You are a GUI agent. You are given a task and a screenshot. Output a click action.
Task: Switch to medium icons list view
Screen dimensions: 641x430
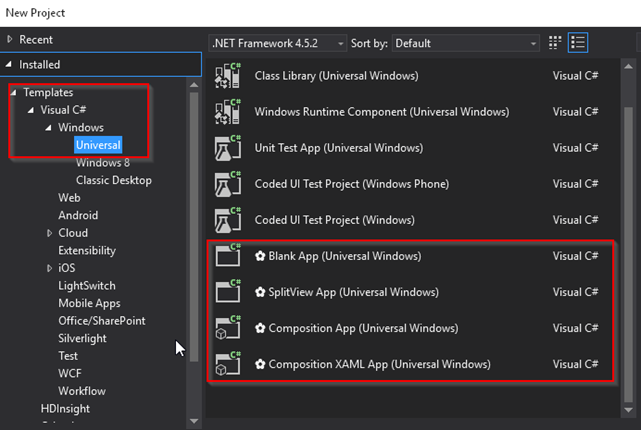click(x=578, y=43)
